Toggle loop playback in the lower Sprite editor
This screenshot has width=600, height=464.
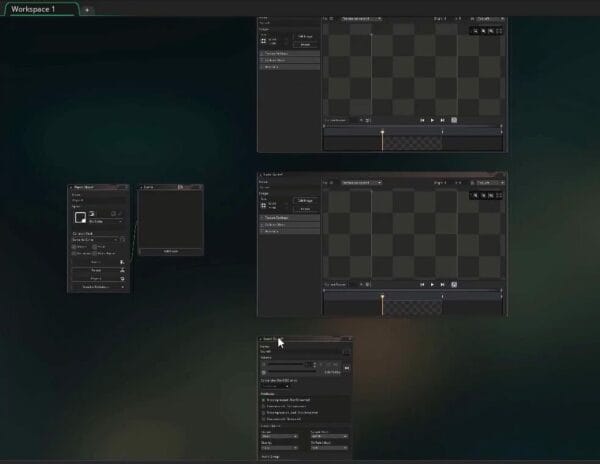click(x=454, y=285)
